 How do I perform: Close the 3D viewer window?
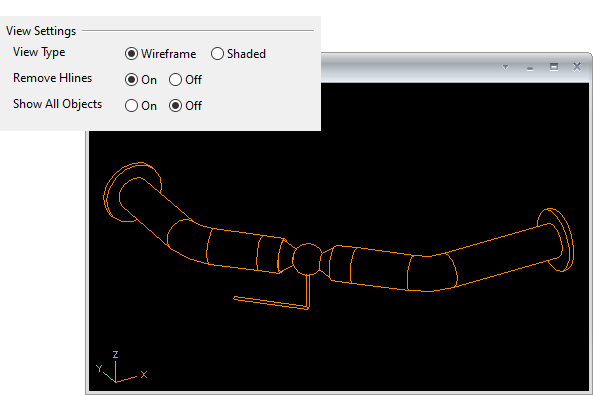[x=577, y=67]
